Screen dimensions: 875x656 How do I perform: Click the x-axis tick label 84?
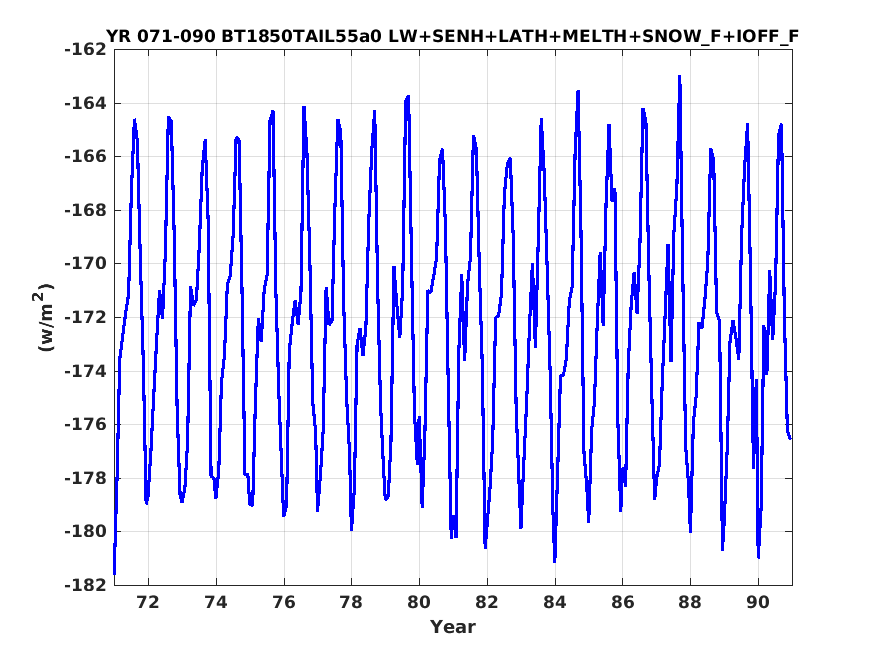[x=555, y=602]
